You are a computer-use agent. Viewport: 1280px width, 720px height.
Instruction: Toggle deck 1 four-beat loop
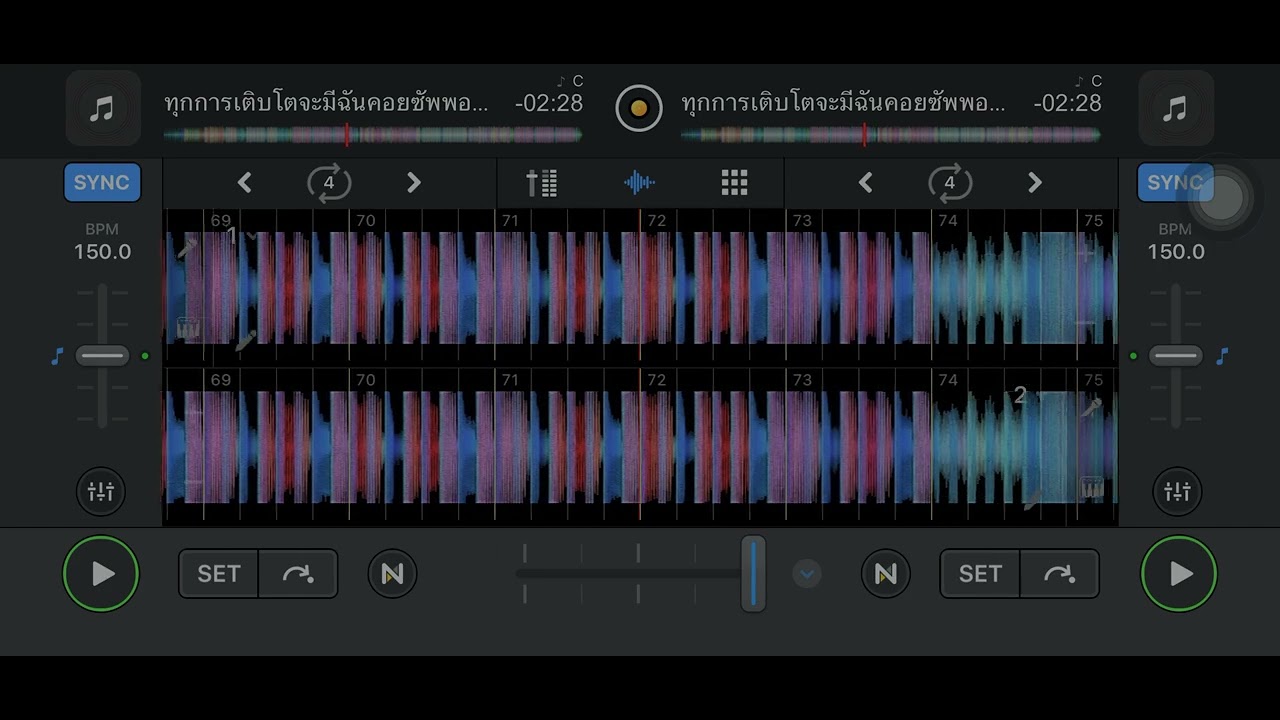coord(328,183)
